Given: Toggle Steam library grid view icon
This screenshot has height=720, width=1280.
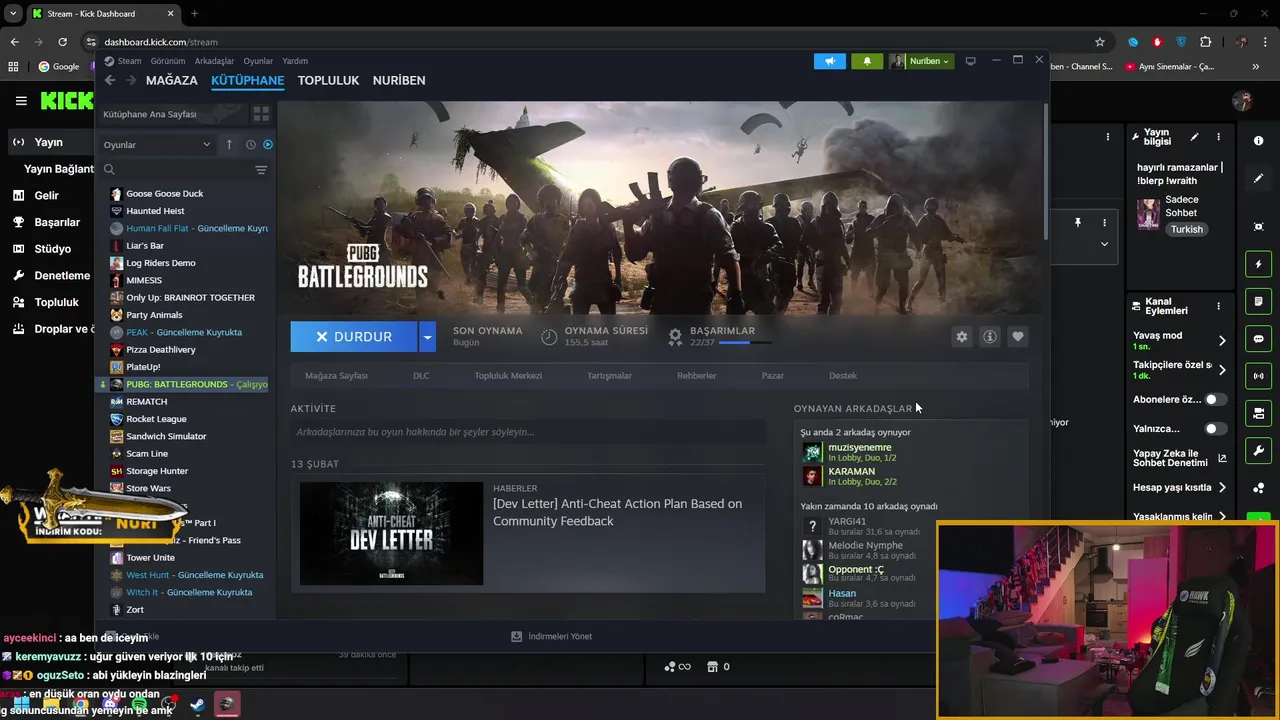Looking at the screenshot, I should (261, 114).
